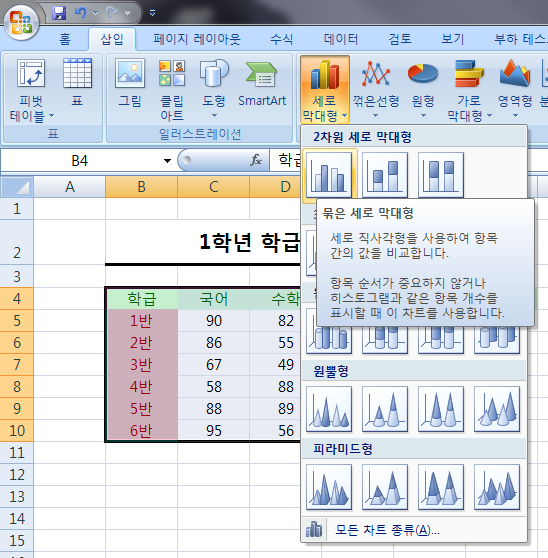Click cell with value 95

click(214, 431)
